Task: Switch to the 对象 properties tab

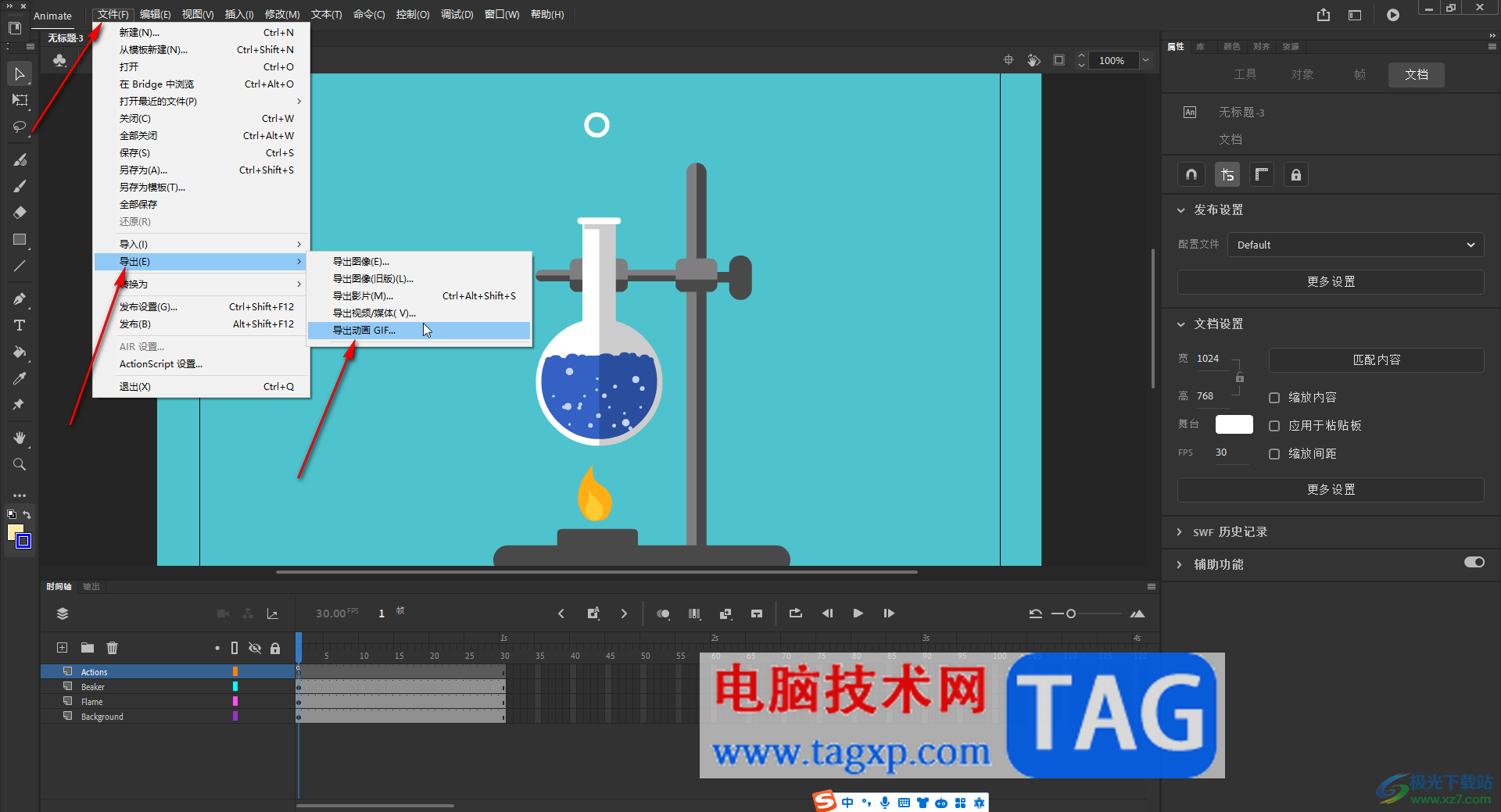Action: [1302, 74]
